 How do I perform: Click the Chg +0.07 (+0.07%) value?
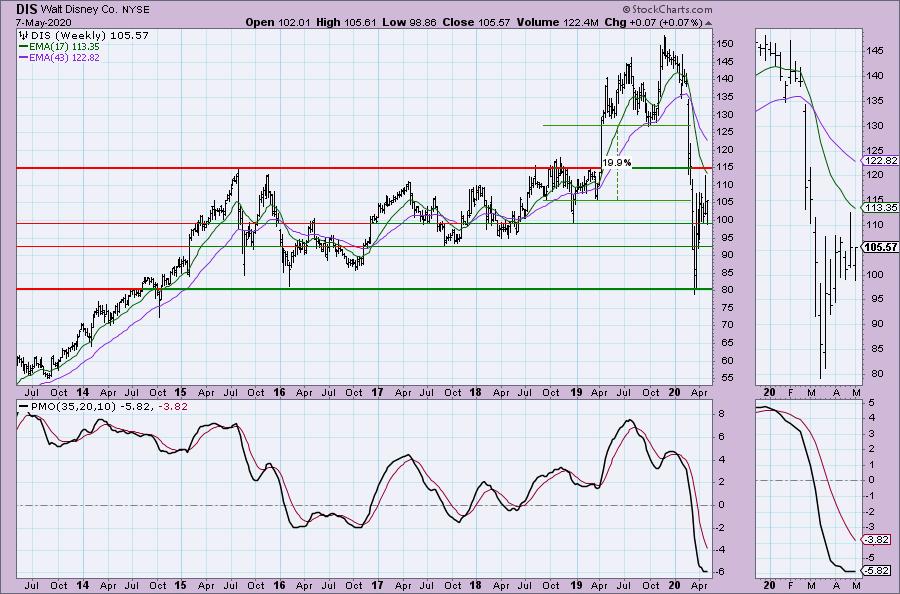point(654,22)
